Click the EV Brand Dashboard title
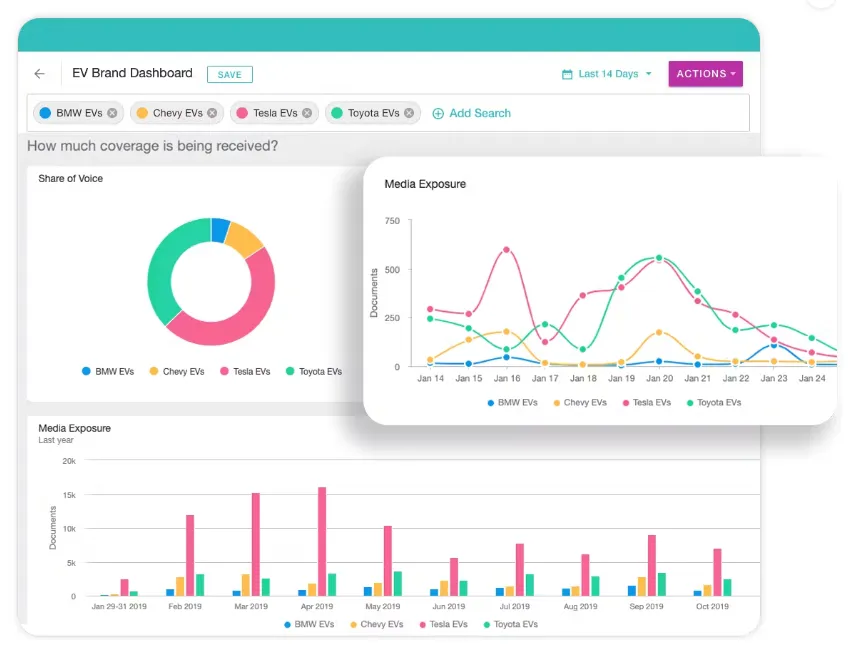The image size is (853, 667). pos(132,73)
